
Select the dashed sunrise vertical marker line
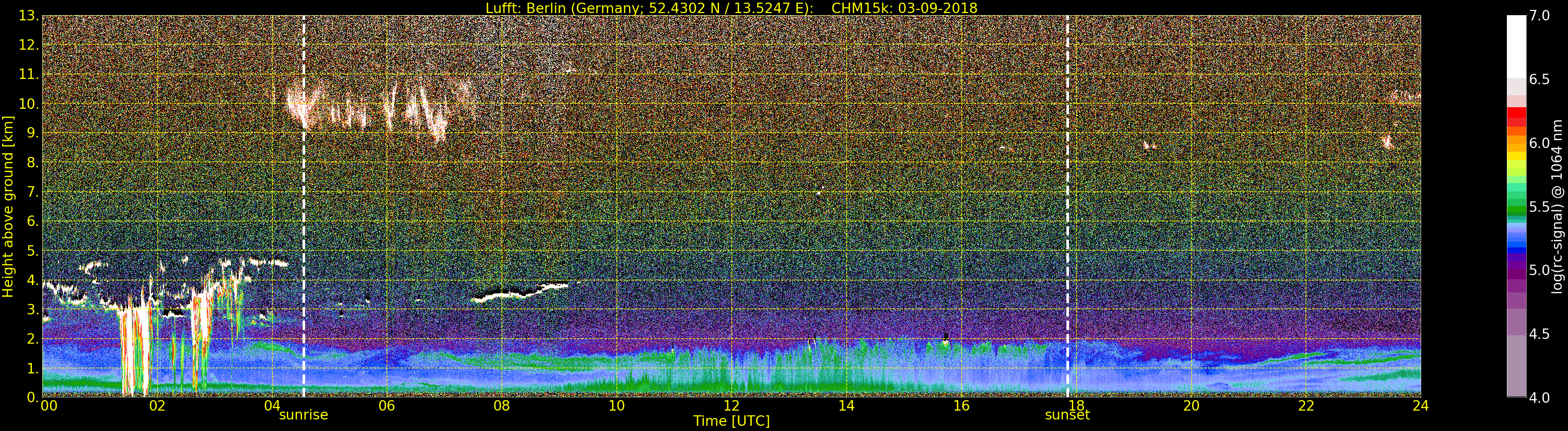click(304, 206)
